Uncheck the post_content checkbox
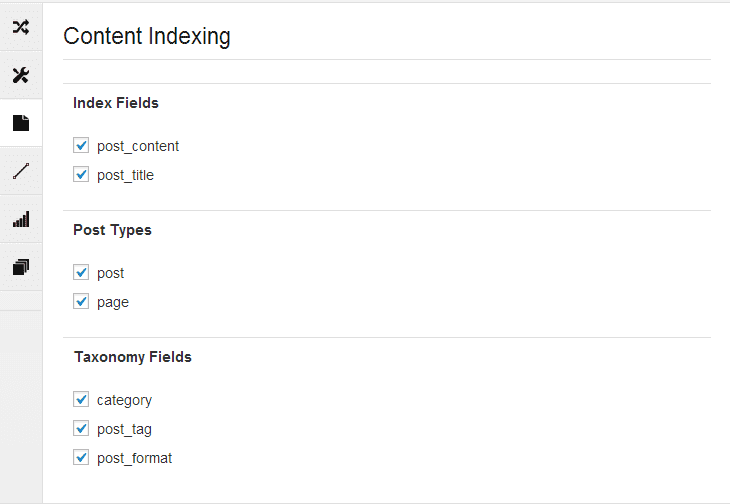The image size is (730, 504). (81, 145)
